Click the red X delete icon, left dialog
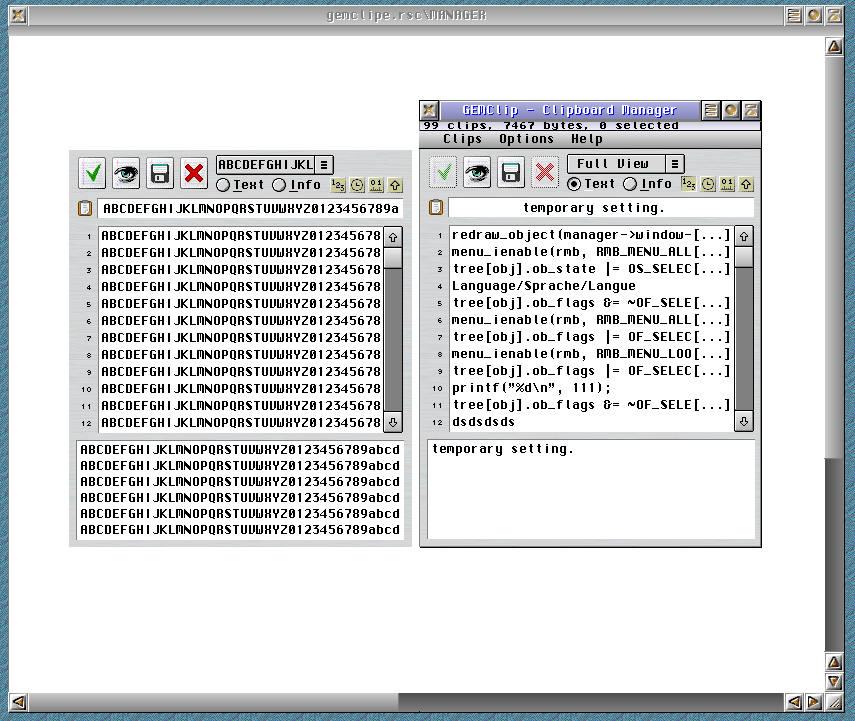Viewport: 855px width, 721px height. (x=194, y=173)
